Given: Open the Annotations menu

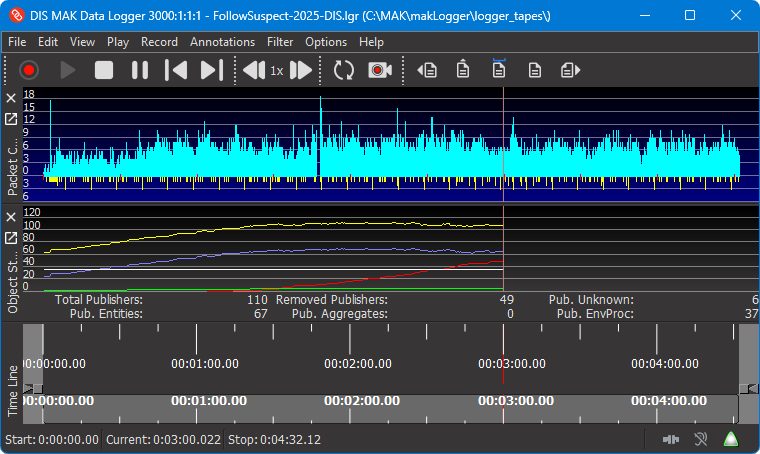Looking at the screenshot, I should tap(222, 42).
